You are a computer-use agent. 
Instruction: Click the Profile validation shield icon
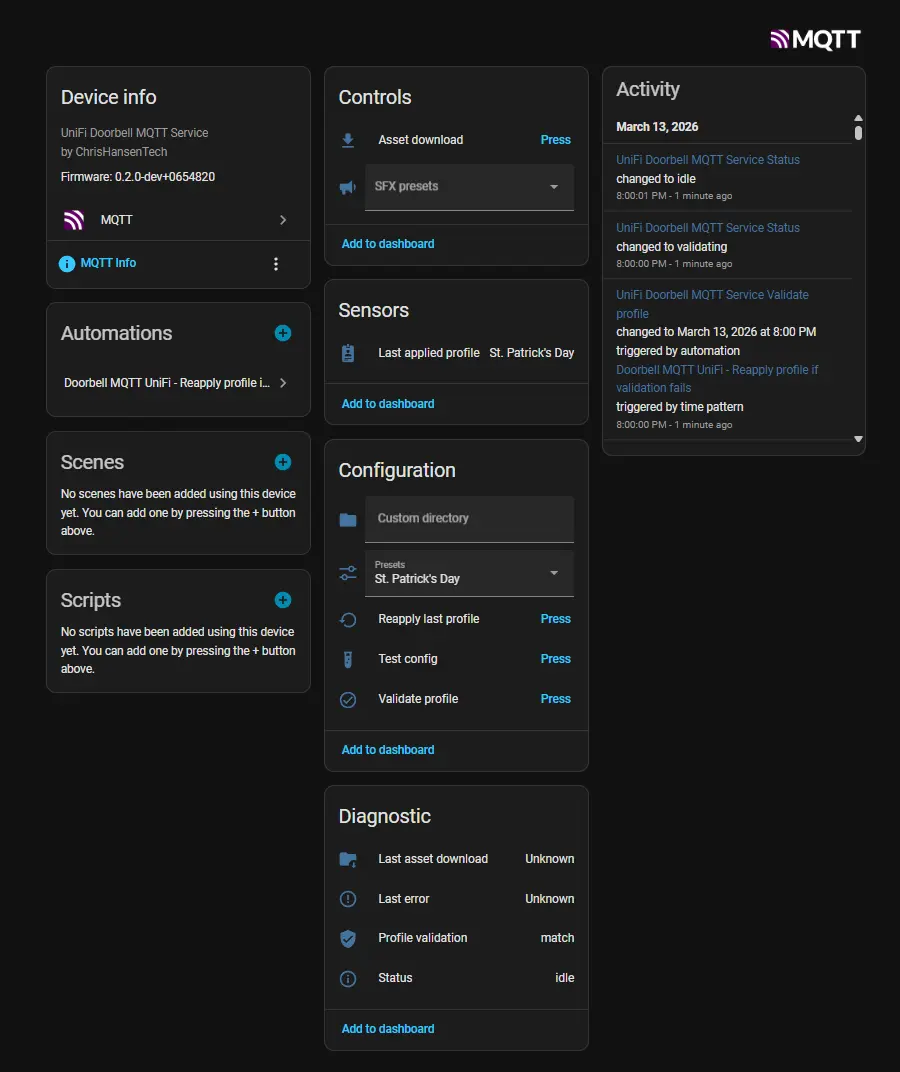348,938
